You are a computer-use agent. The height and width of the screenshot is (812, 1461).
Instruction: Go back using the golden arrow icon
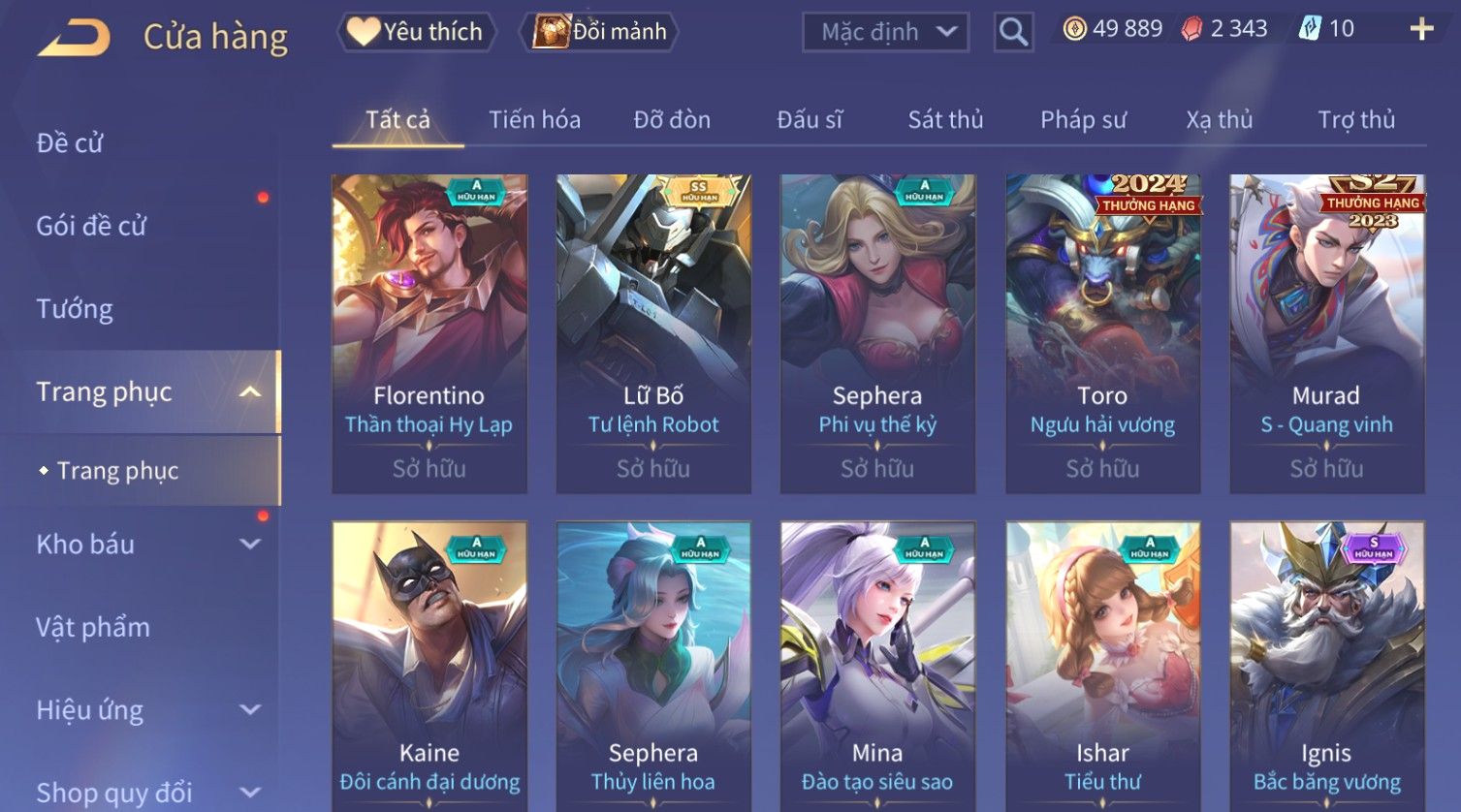tap(74, 37)
